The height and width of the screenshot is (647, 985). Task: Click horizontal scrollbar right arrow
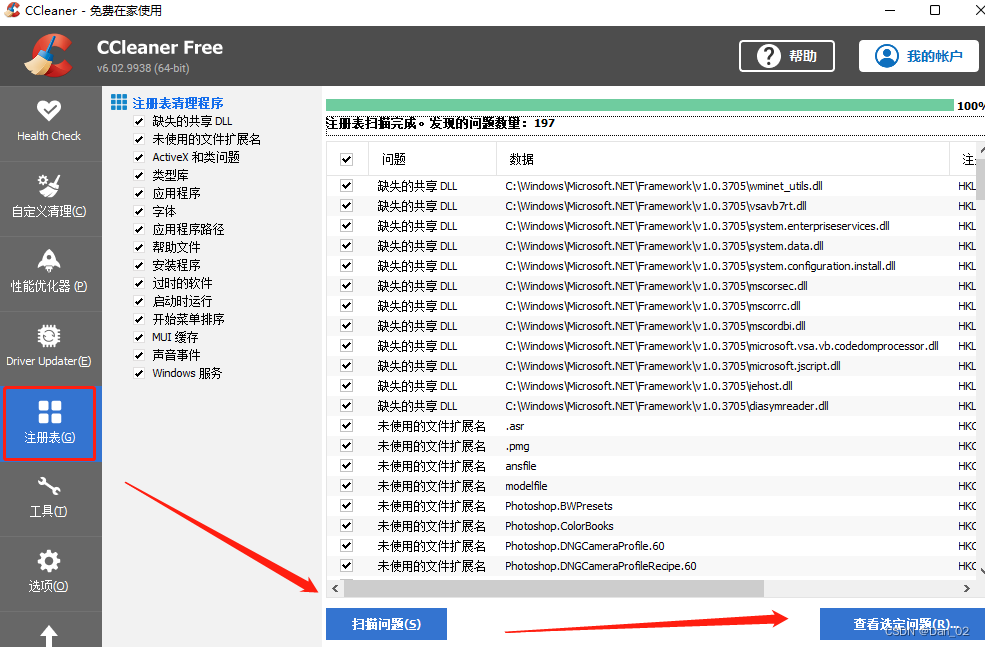(967, 589)
